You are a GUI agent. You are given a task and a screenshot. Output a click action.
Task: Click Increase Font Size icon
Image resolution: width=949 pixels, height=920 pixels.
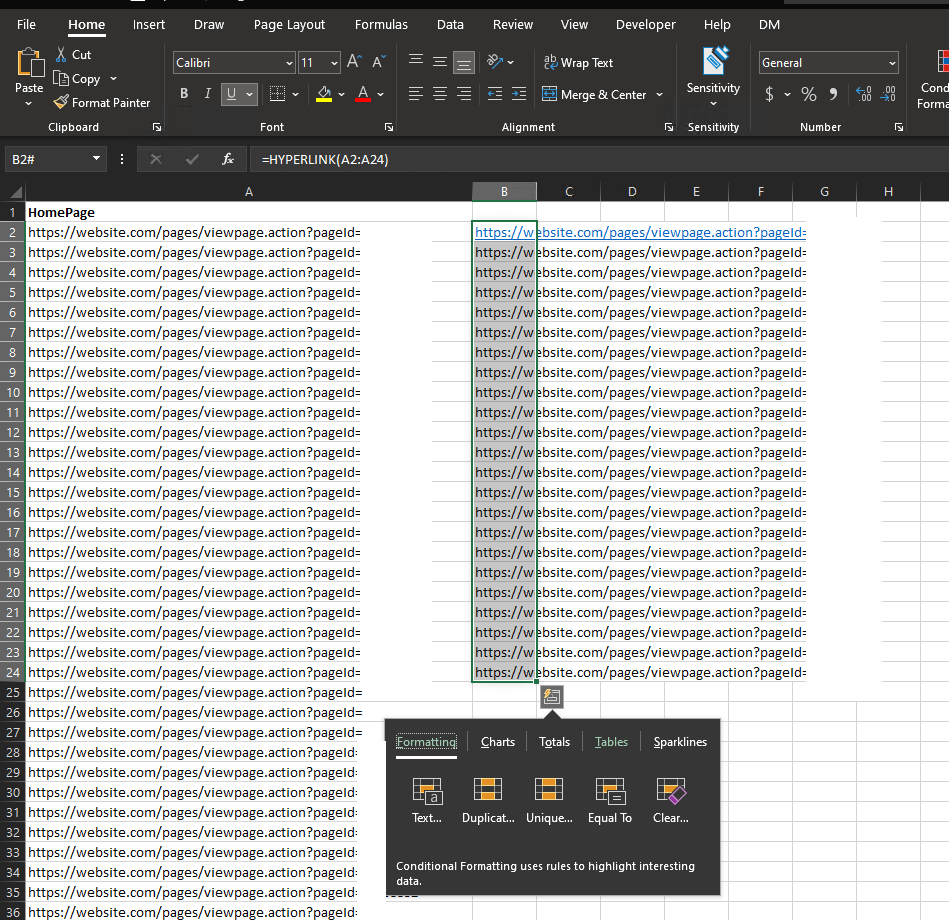coord(354,62)
